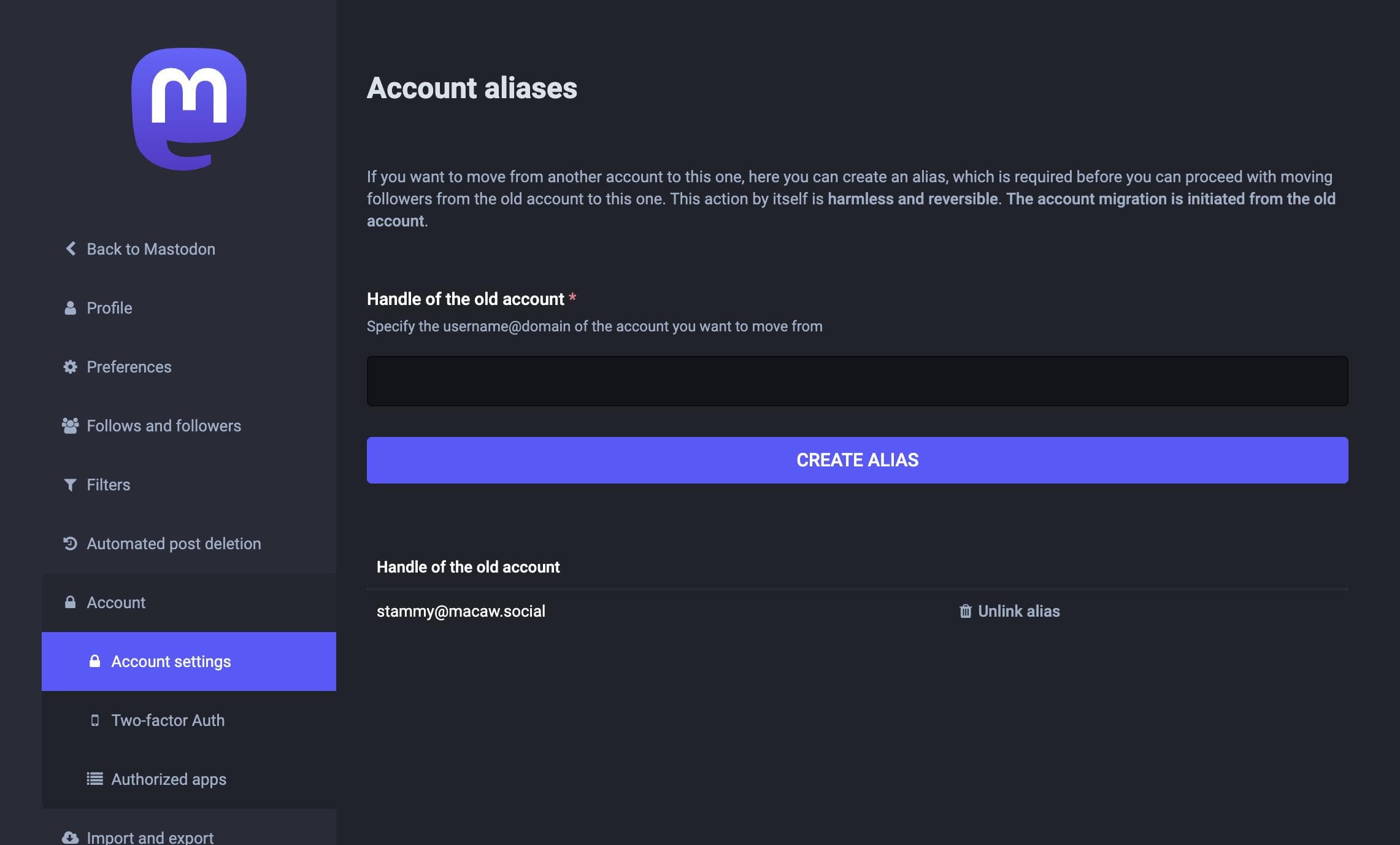Click the lock icon next to Account settings
The width and height of the screenshot is (1400, 845).
click(x=94, y=661)
